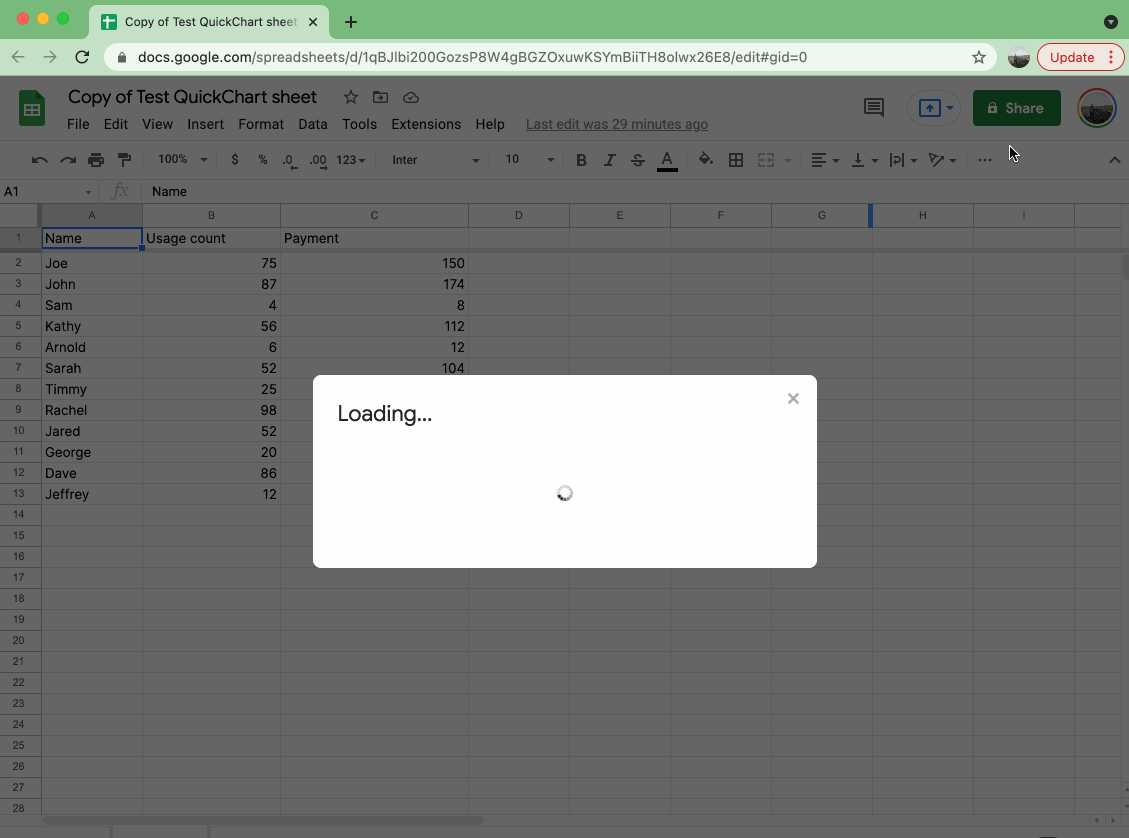Open the Extensions menu
Viewport: 1129px width, 838px height.
coord(426,124)
